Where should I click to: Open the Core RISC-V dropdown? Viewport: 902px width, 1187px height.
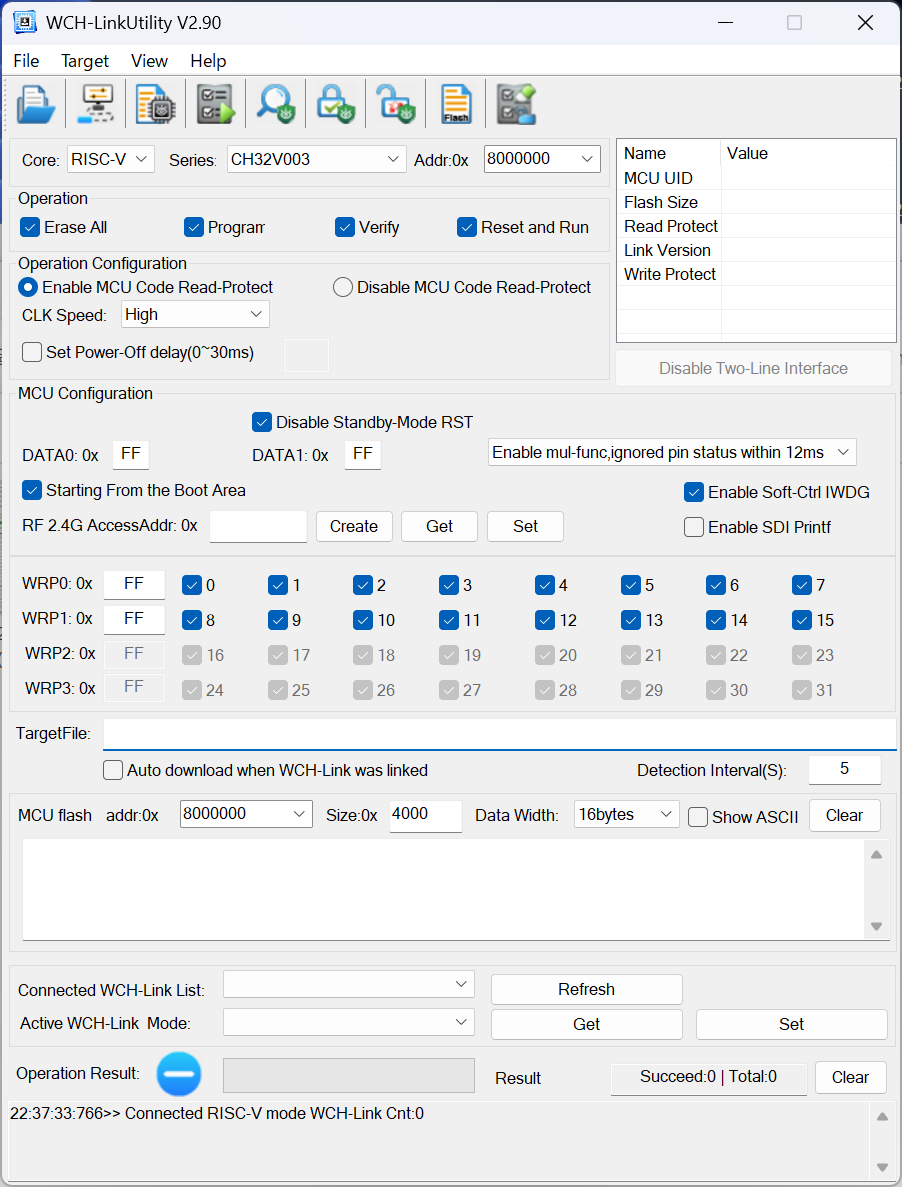[111, 160]
